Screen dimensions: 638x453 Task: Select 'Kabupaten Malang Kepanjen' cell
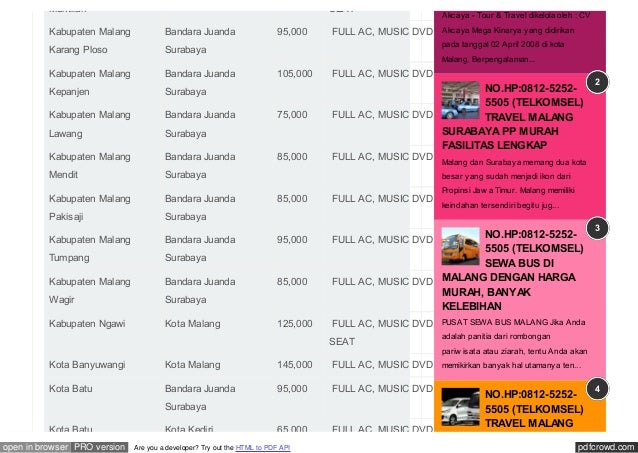90,83
